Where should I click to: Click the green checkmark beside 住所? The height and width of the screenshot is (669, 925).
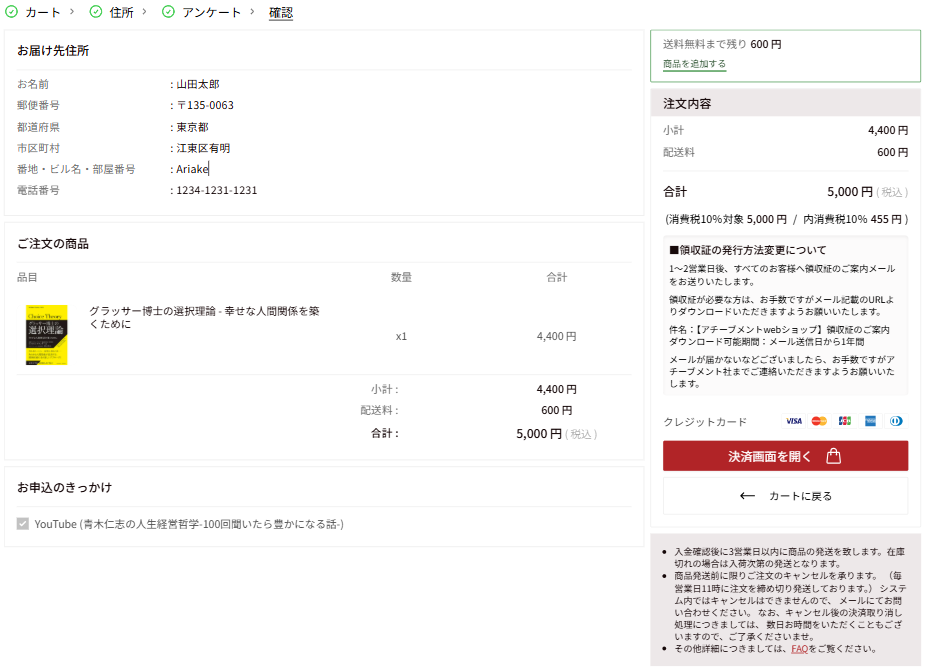[96, 11]
